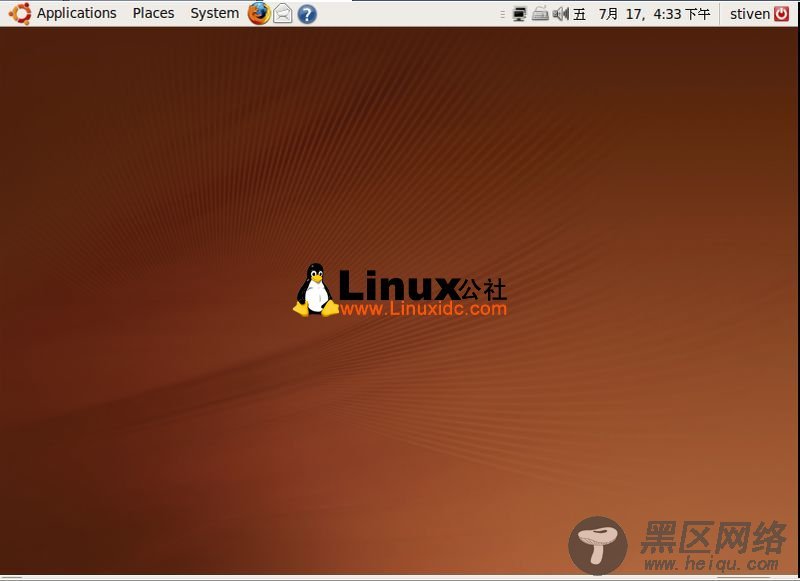Open the blue Help question mark icon
This screenshot has width=800, height=581.
pos(307,14)
